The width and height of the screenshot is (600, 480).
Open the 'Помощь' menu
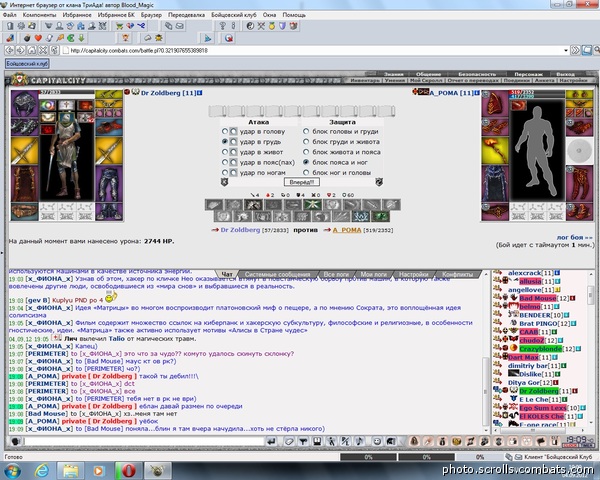click(x=294, y=15)
